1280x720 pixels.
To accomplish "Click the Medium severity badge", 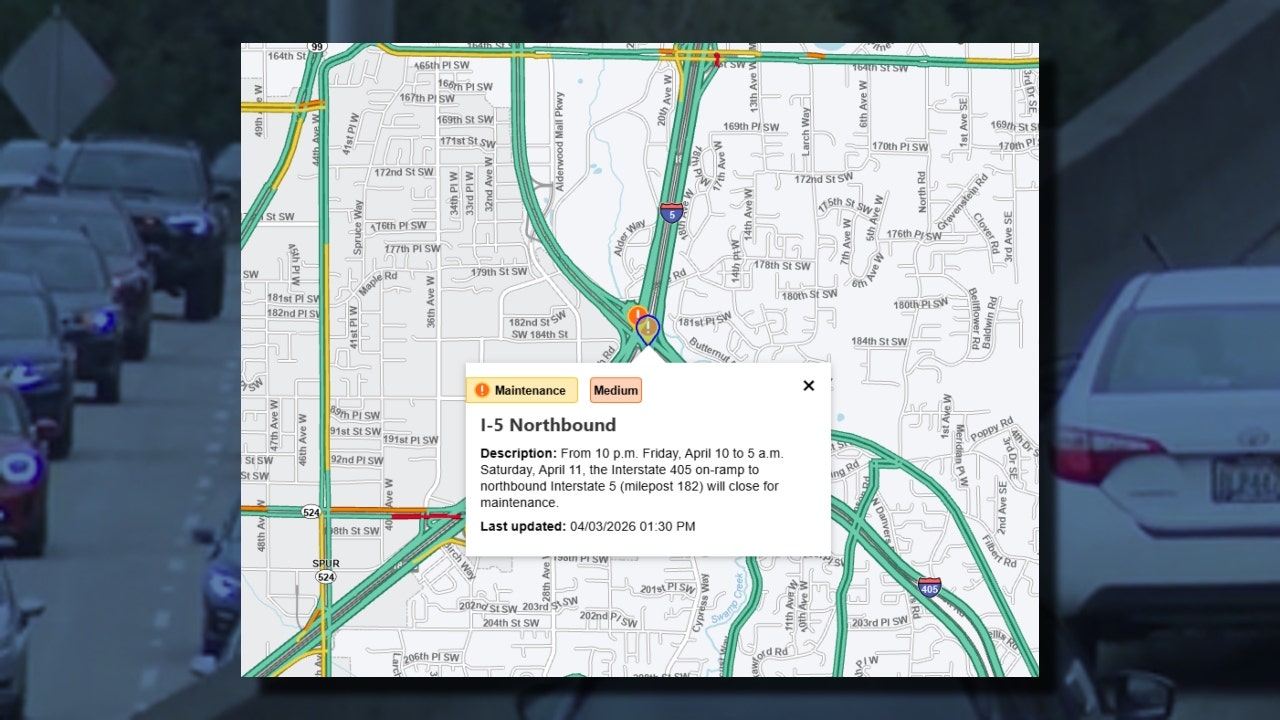I will 615,390.
